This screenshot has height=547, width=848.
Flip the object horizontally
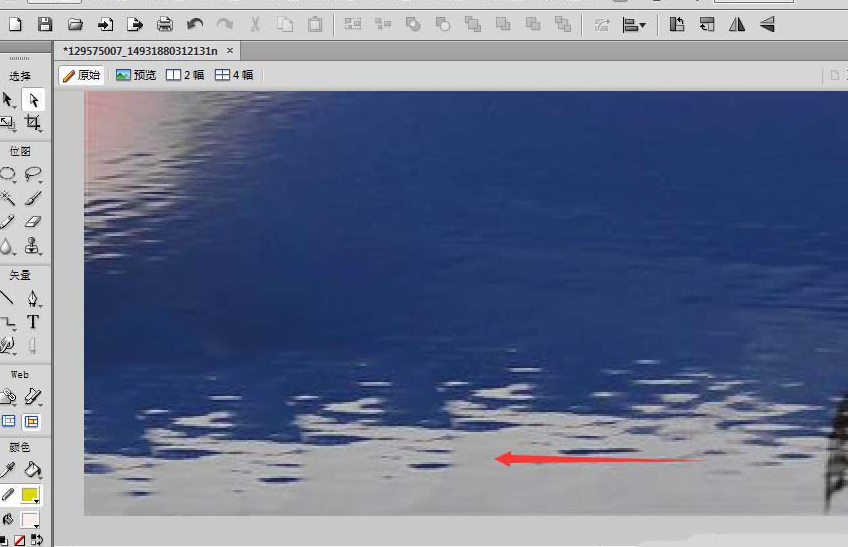[737, 24]
